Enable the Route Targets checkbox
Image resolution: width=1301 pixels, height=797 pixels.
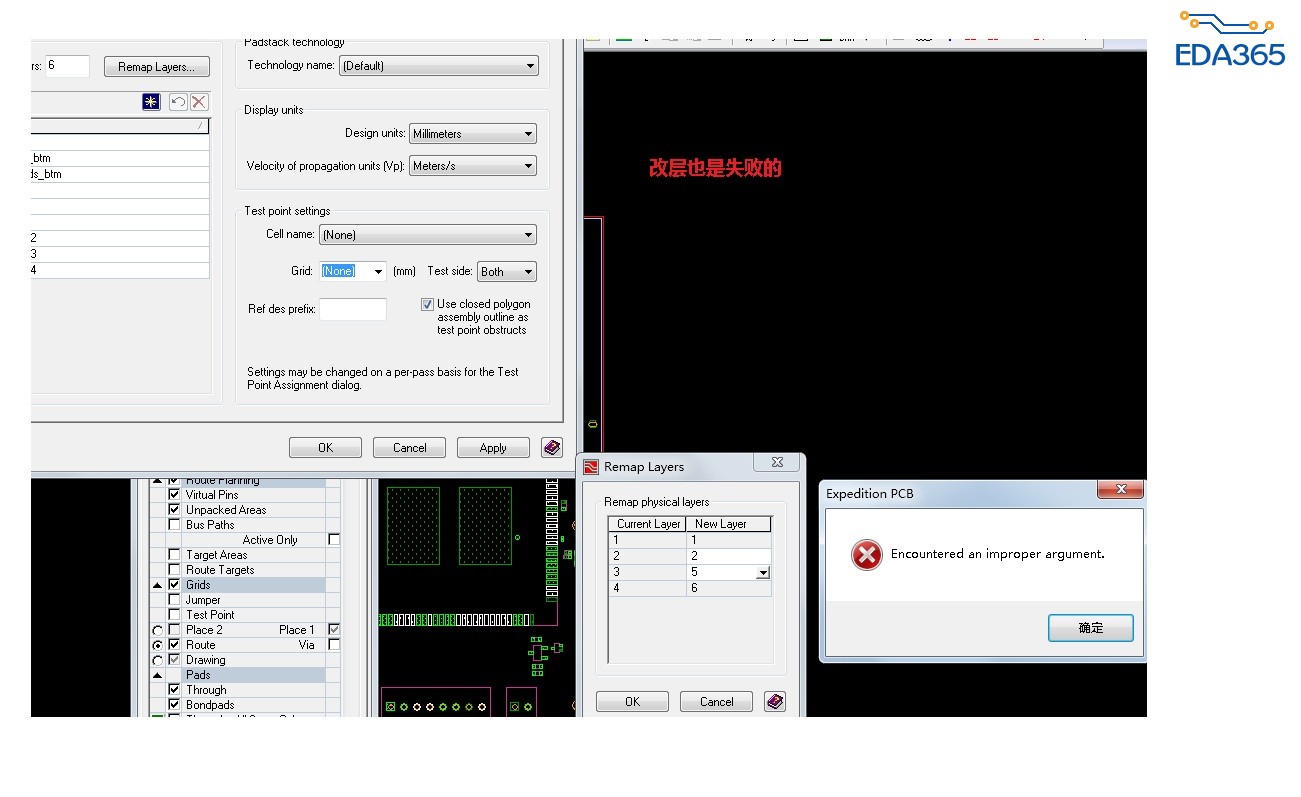175,570
